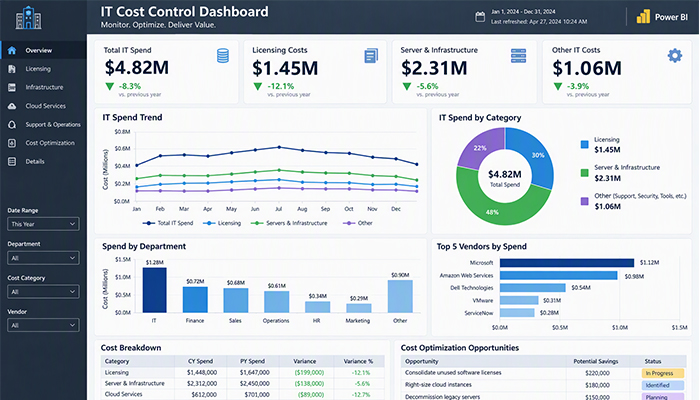700x400 pixels.
Task: Click the Identified status badge
Action: click(x=662, y=385)
